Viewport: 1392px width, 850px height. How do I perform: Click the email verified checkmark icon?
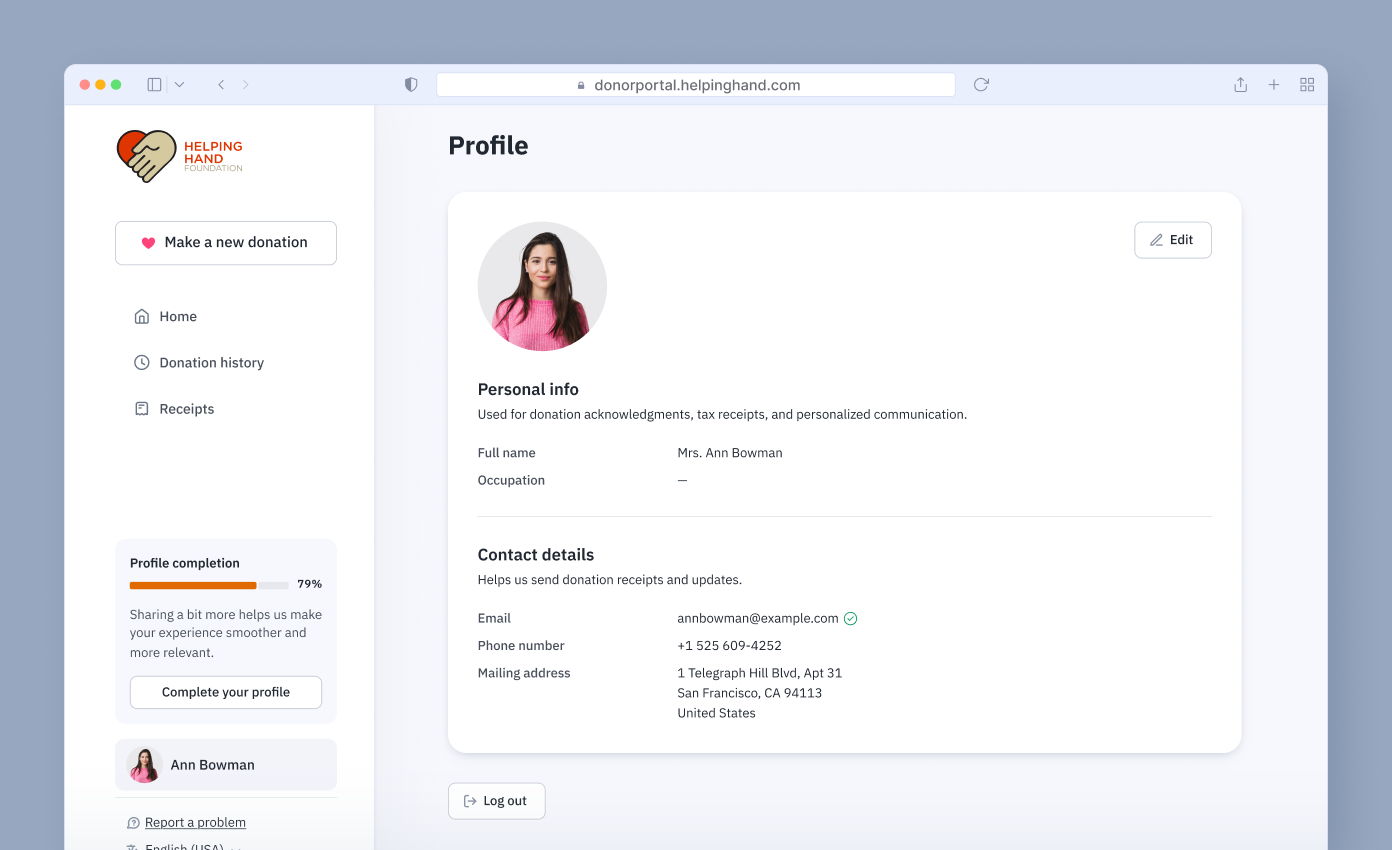pyautogui.click(x=850, y=618)
